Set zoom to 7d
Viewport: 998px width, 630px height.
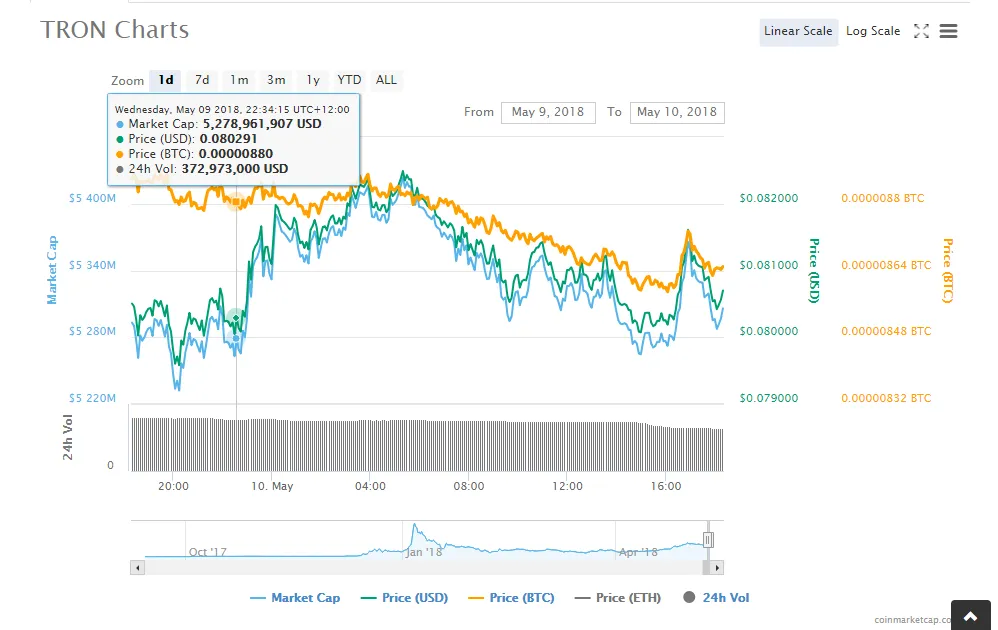coord(202,80)
